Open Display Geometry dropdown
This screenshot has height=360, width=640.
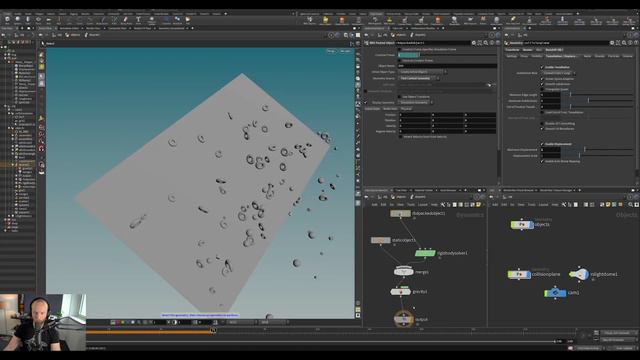click(415, 102)
